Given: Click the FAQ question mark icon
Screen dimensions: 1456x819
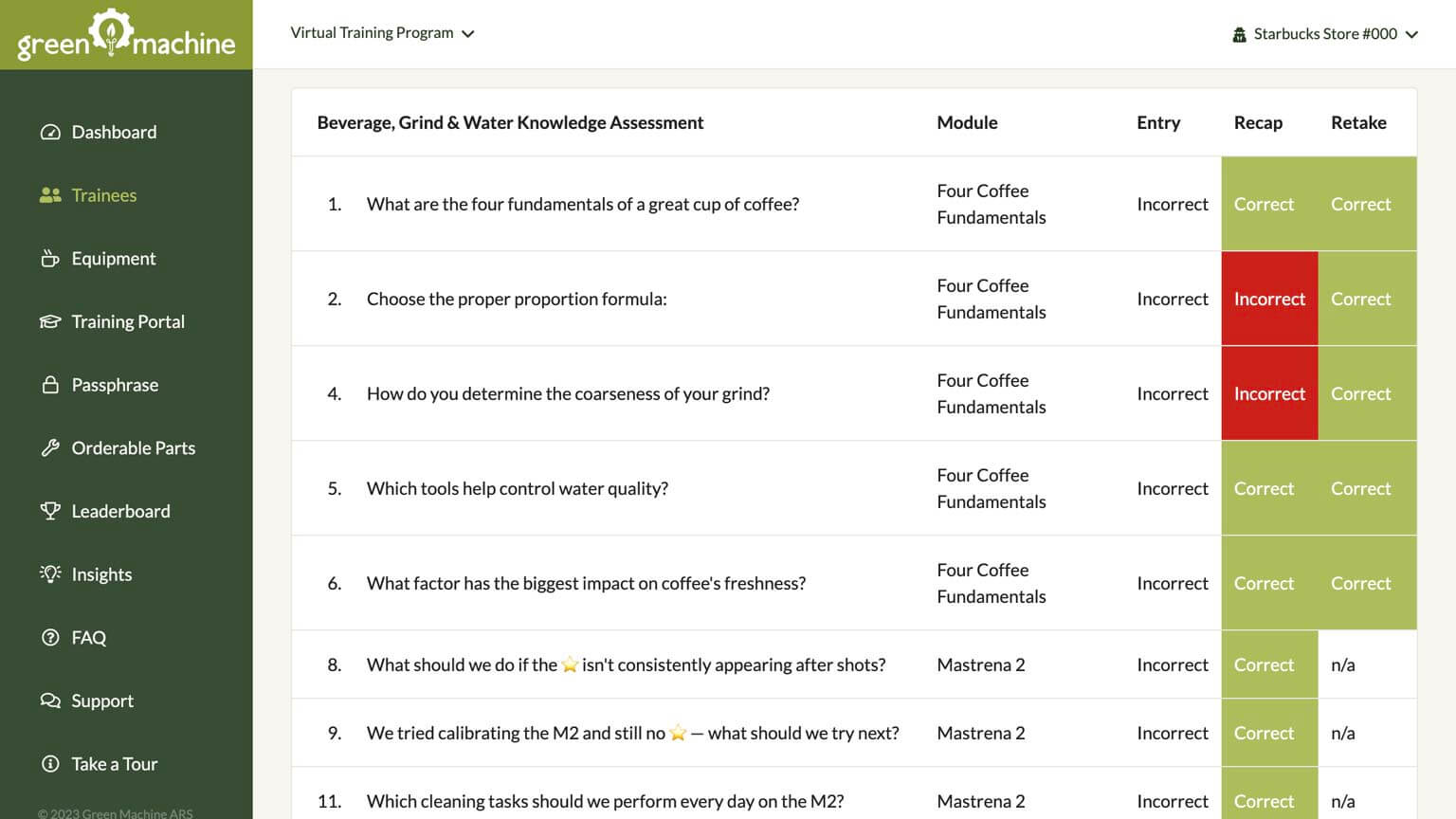Looking at the screenshot, I should click(50, 638).
